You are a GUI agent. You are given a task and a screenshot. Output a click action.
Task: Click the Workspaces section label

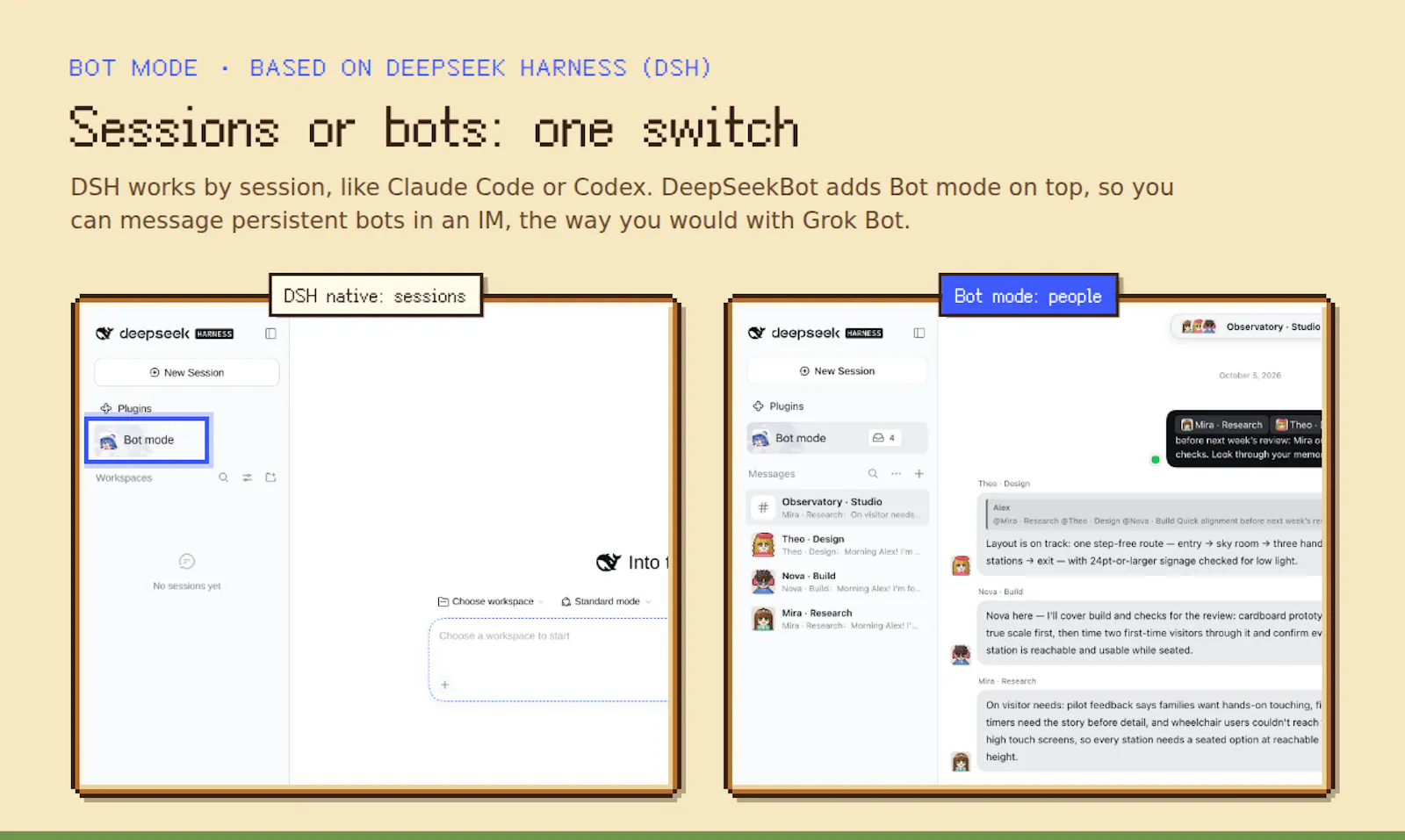[x=124, y=477]
